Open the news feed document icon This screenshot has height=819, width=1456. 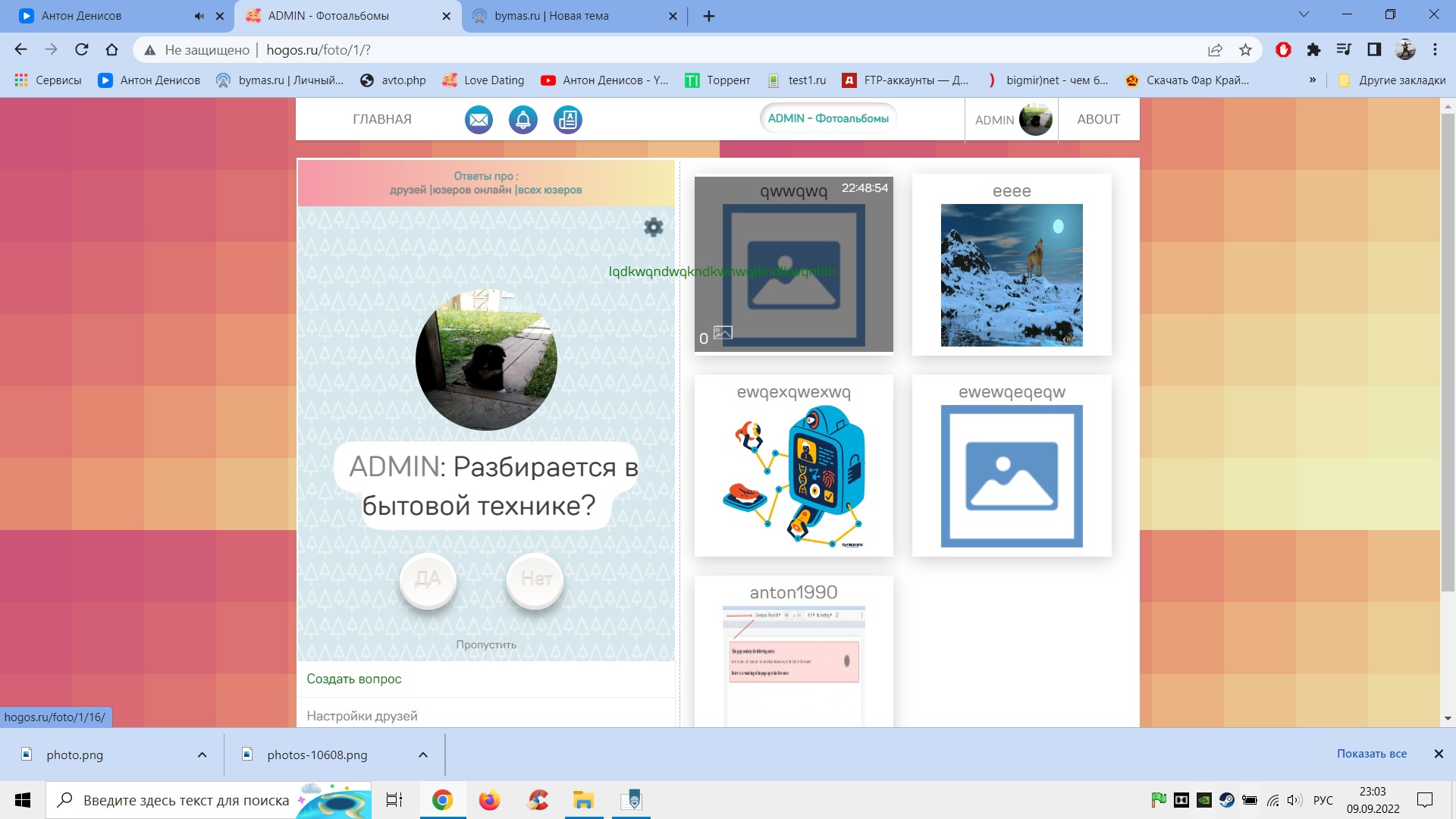pyautogui.click(x=568, y=120)
